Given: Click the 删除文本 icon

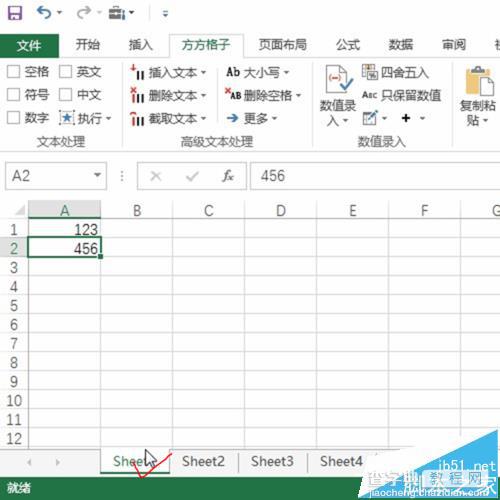Looking at the screenshot, I should [137, 95].
